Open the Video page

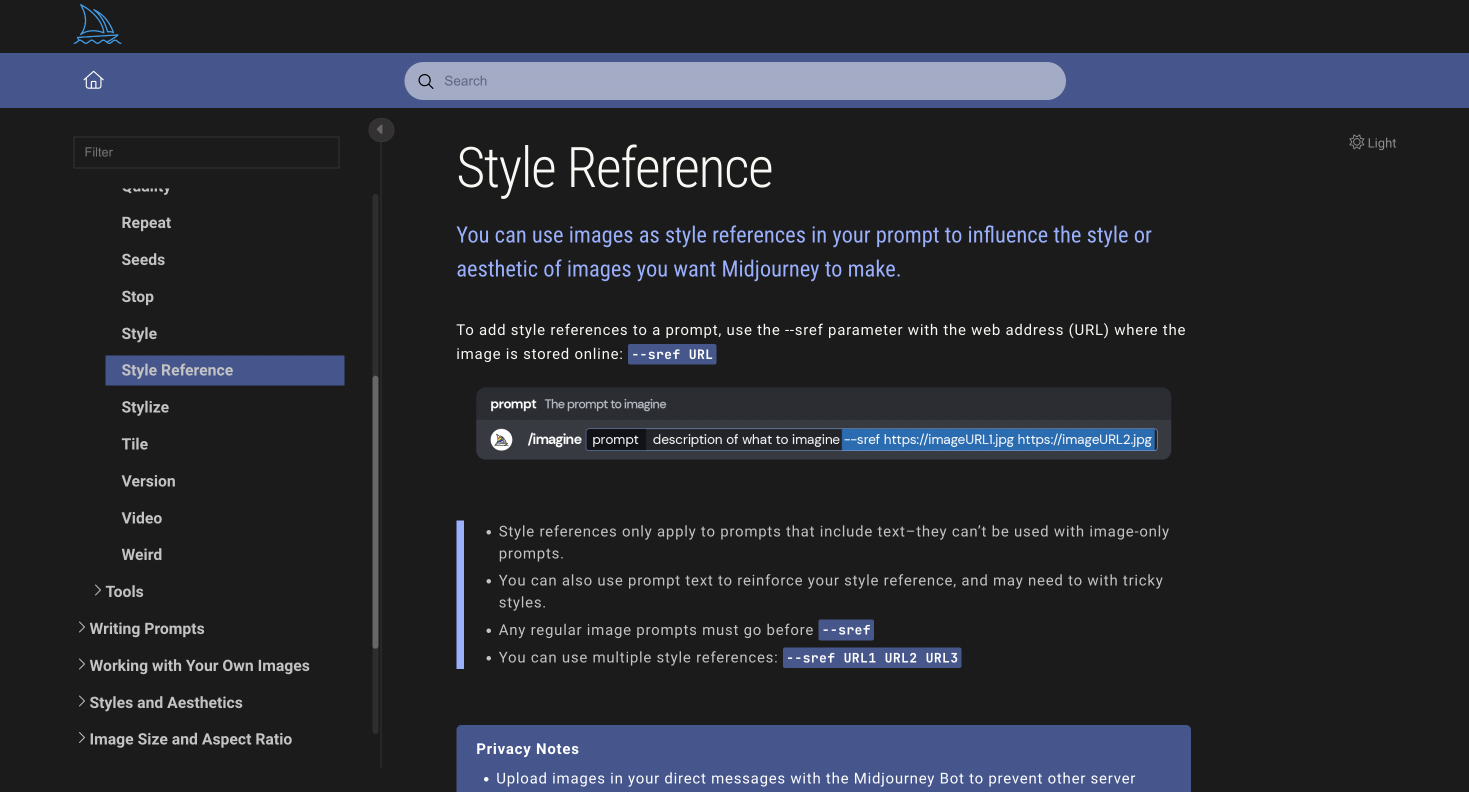(141, 518)
